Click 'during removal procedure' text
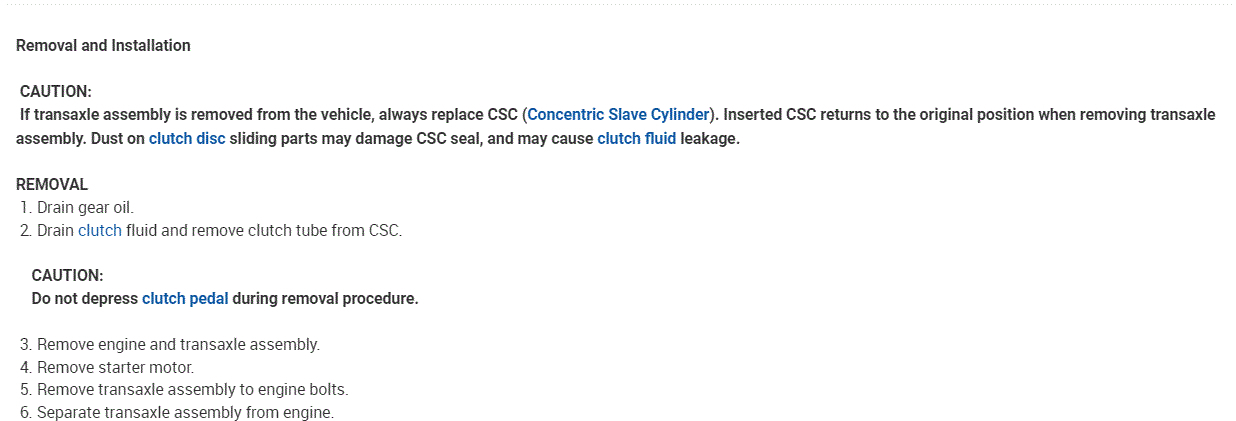 tap(325, 298)
